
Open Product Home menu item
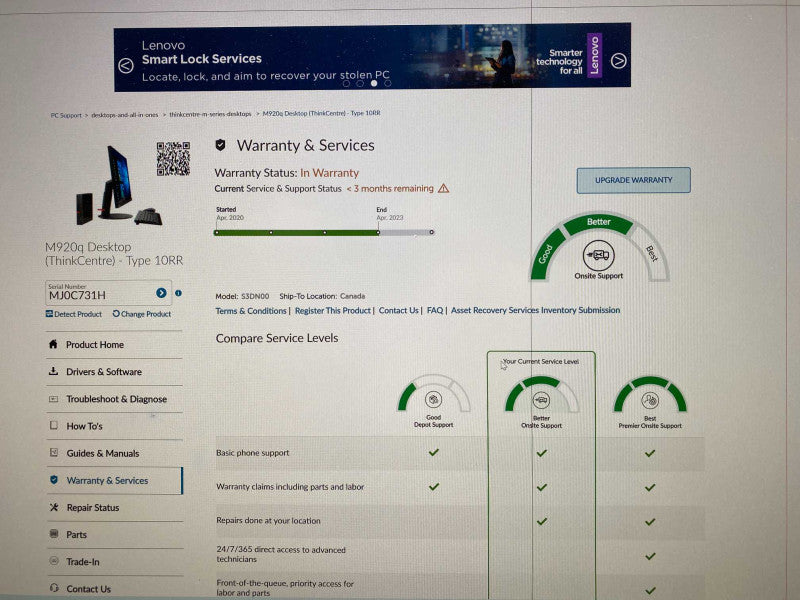click(x=115, y=345)
